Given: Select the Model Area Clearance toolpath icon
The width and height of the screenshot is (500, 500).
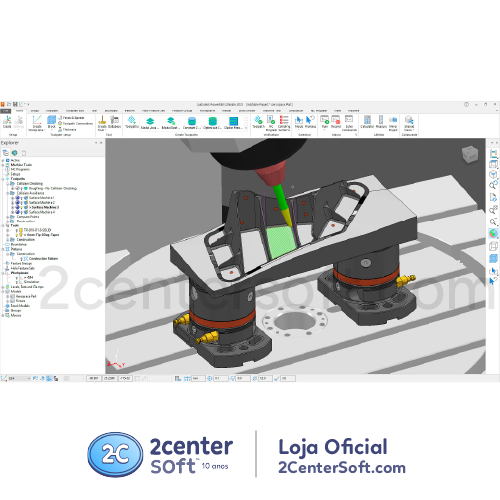Looking at the screenshot, I should (x=150, y=121).
